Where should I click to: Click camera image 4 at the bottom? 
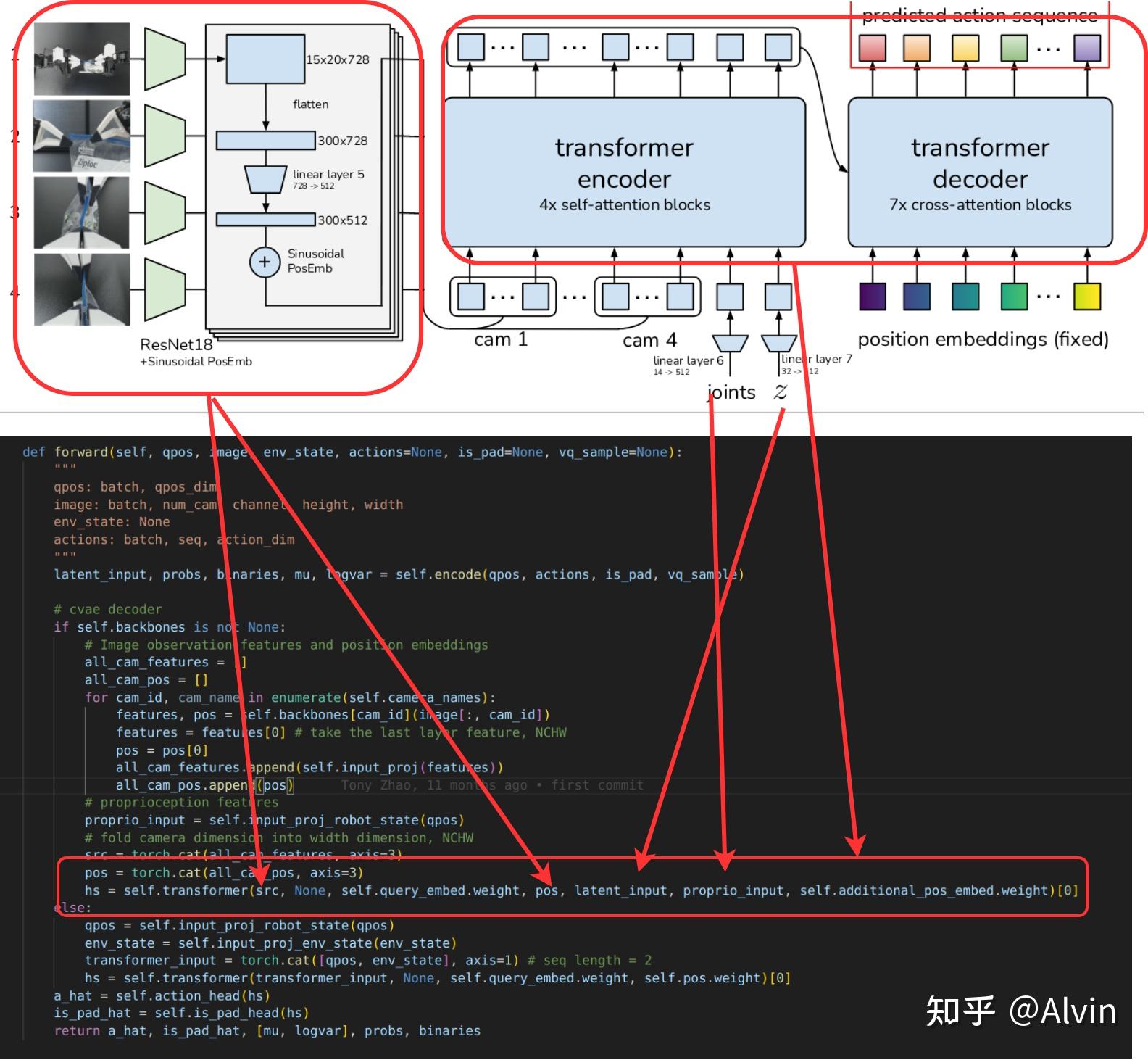(x=82, y=289)
